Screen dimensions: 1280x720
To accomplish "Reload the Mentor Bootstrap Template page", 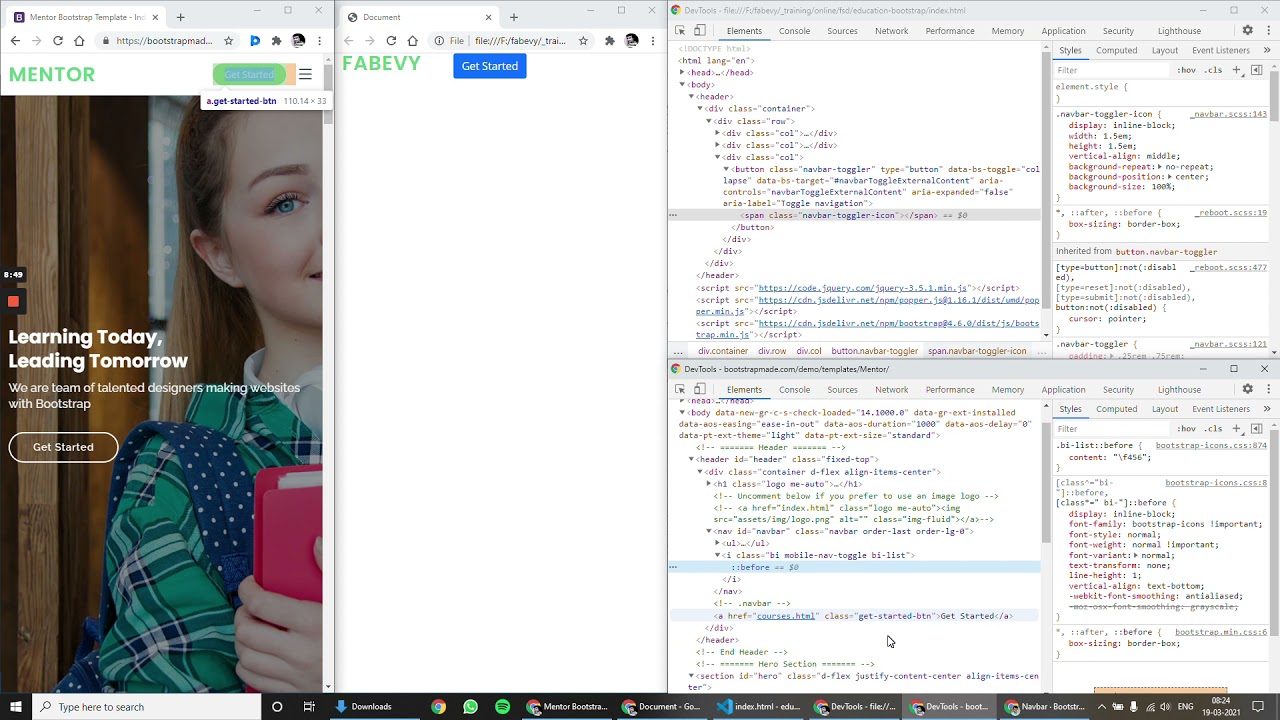I will coord(58,41).
